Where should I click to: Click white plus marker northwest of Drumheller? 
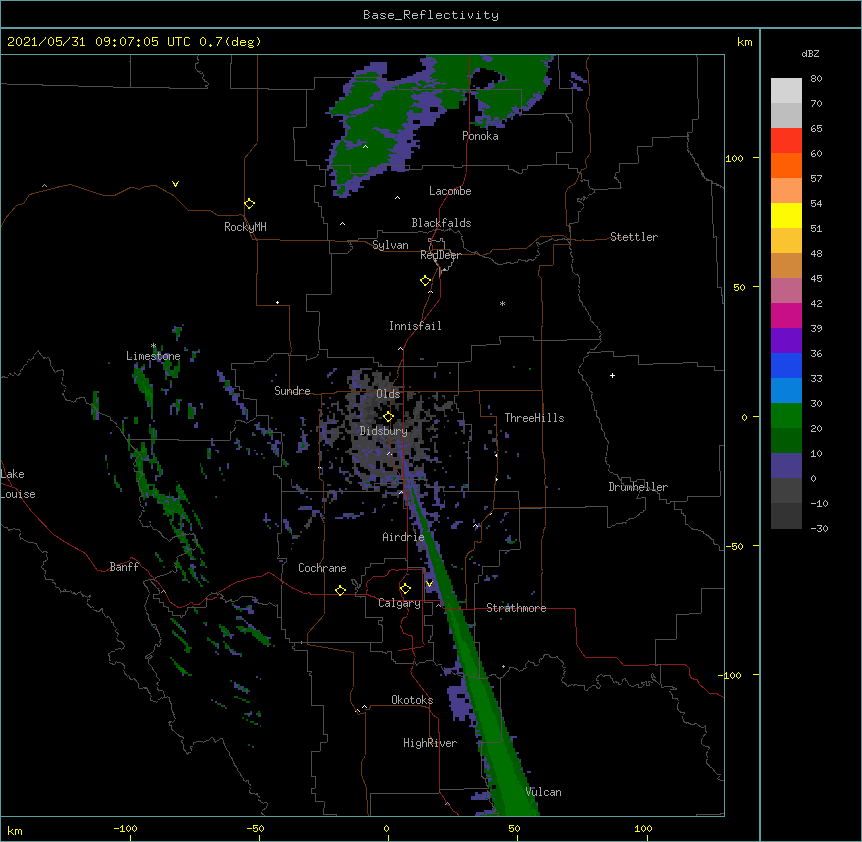(x=612, y=375)
